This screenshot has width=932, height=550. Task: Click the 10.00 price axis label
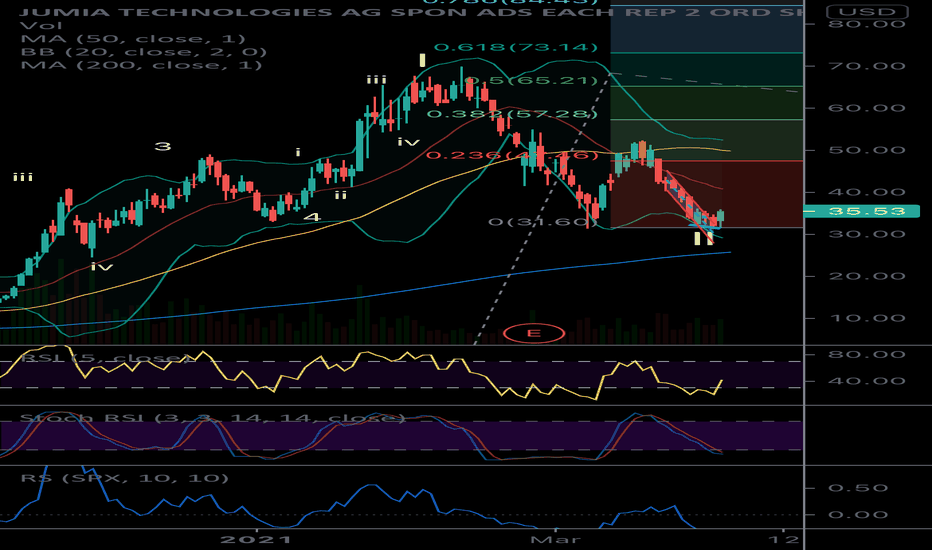pos(867,318)
